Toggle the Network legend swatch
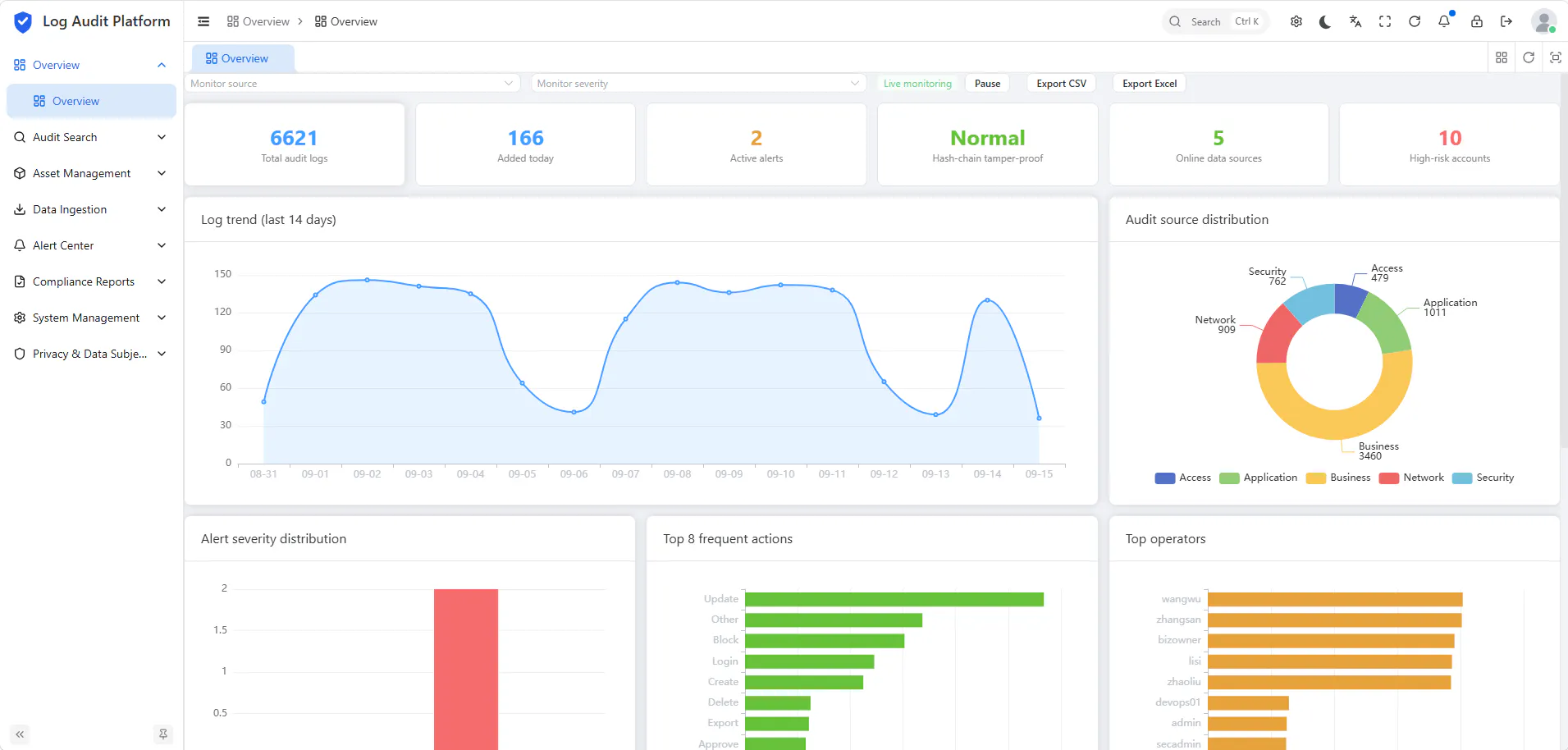The image size is (1568, 750). coord(1389,478)
